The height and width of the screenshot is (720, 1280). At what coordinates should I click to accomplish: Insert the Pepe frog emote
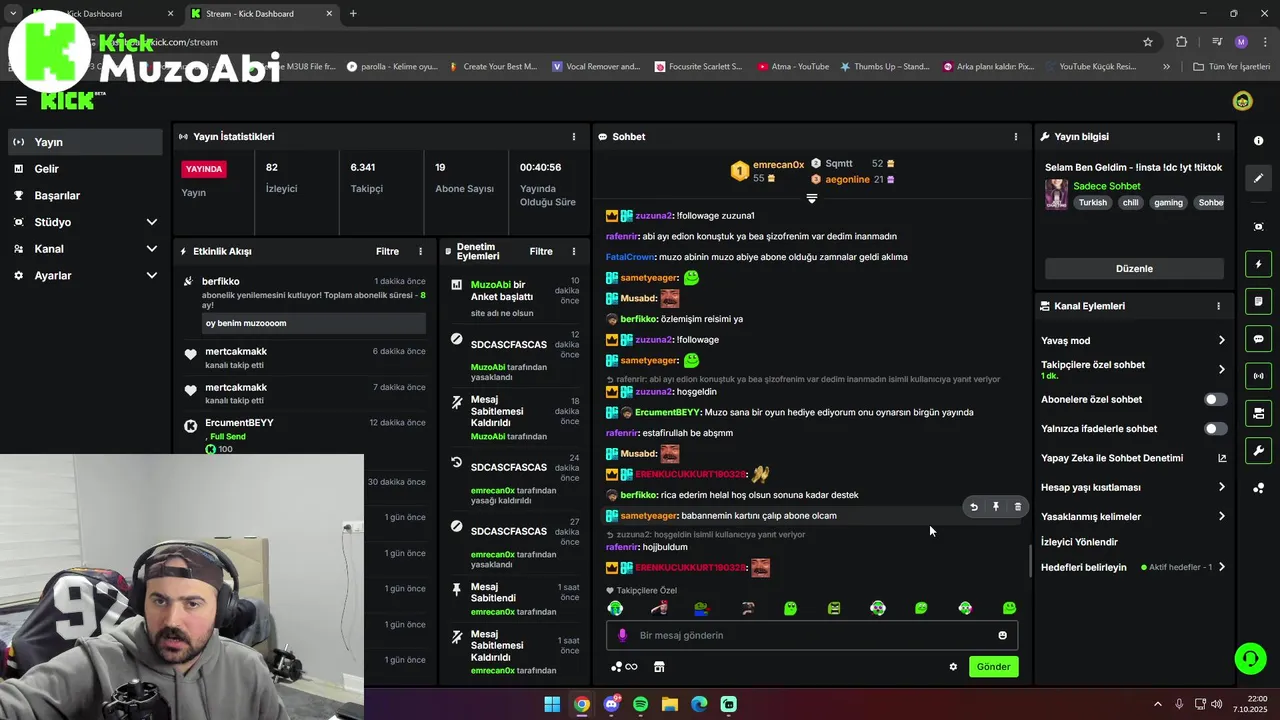(x=701, y=608)
